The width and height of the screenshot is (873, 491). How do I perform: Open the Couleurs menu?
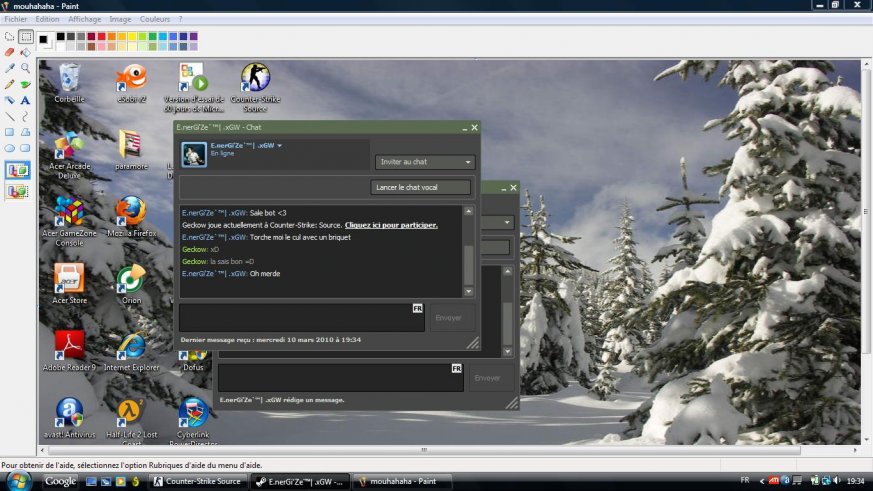pos(154,19)
